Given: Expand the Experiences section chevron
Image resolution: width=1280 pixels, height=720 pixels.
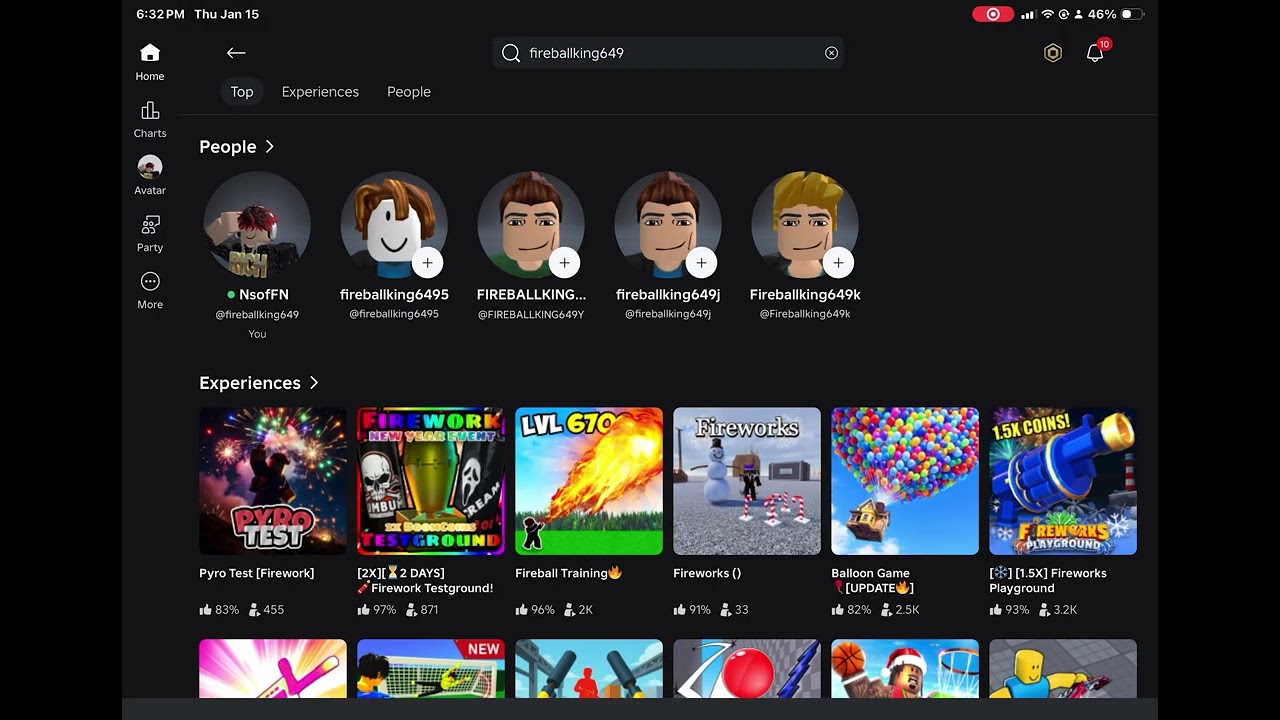Looking at the screenshot, I should point(314,383).
